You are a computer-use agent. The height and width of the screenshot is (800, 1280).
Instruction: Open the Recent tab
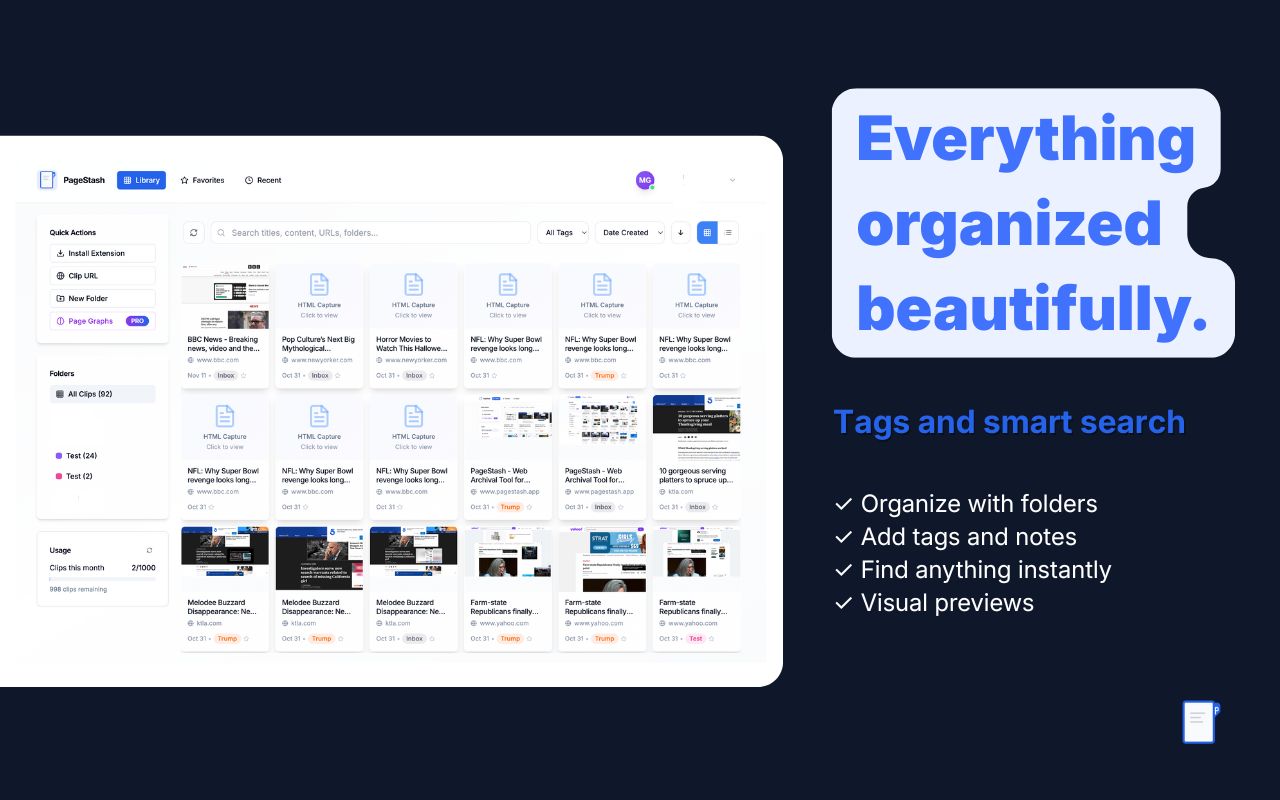pos(263,180)
